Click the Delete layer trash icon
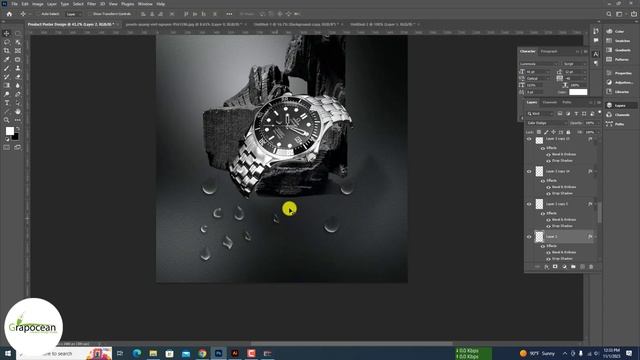Image resolution: width=640 pixels, height=360 pixels. click(x=591, y=267)
